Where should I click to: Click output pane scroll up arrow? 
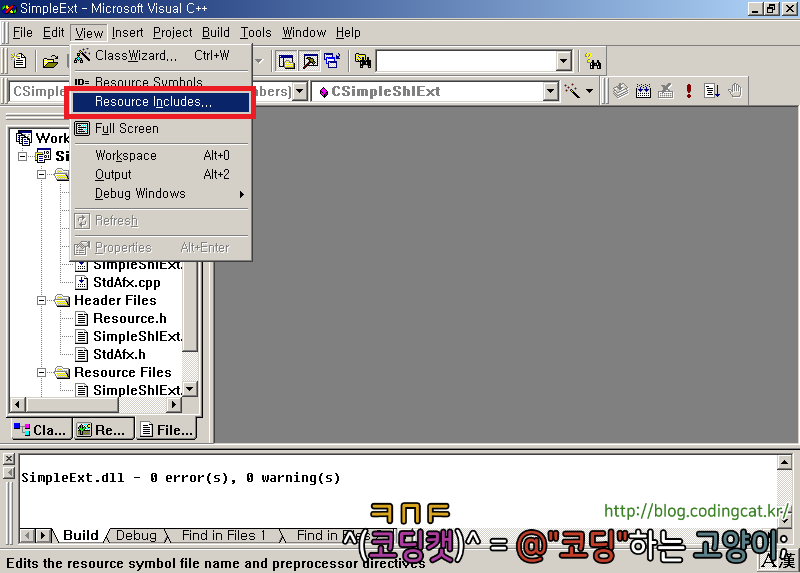[784, 462]
